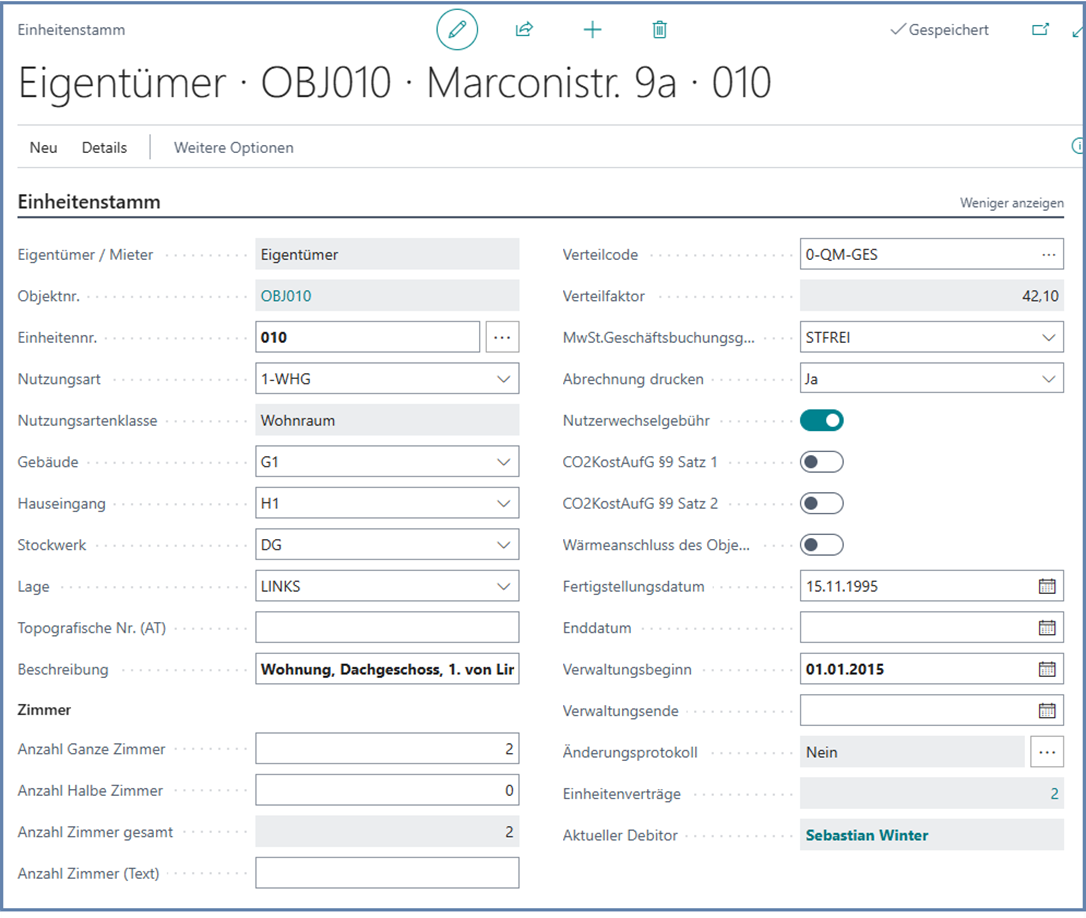This screenshot has width=1086, height=918.
Task: Click the share icon in header
Action: coord(524,30)
